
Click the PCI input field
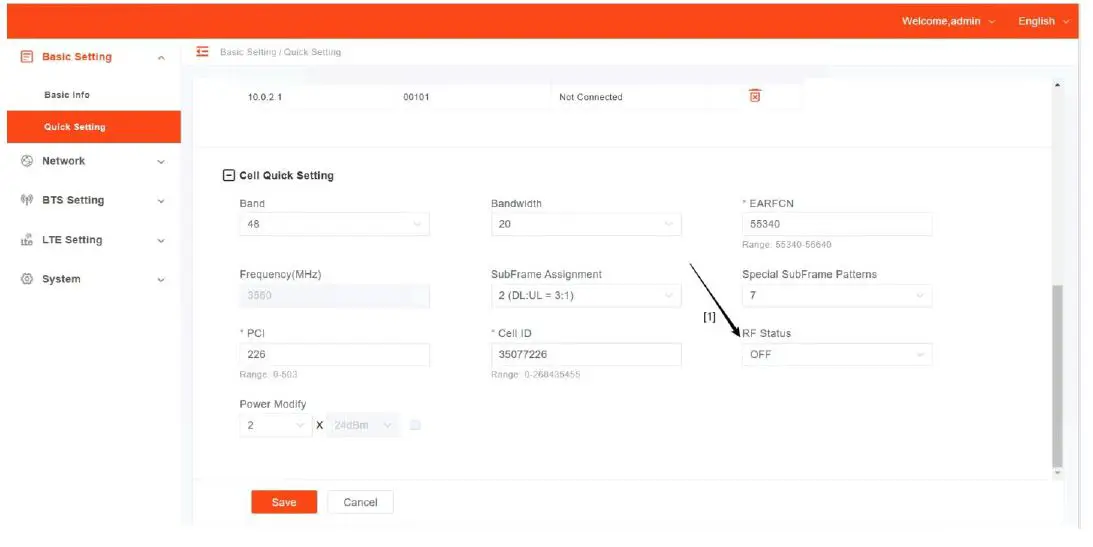click(335, 355)
